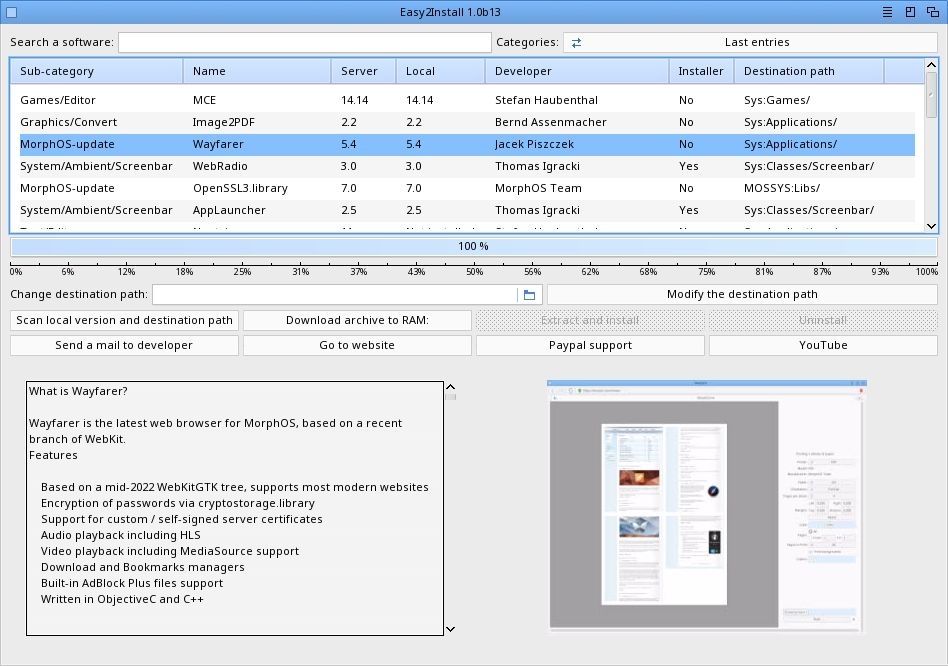Click server version 14.14 cell
Screen dimensions: 948x666
355,100
